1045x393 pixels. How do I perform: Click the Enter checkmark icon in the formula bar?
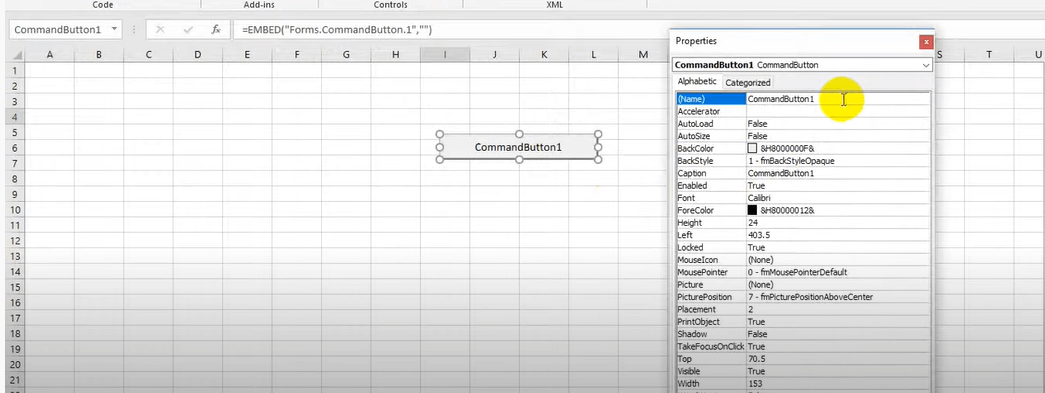[x=188, y=30]
